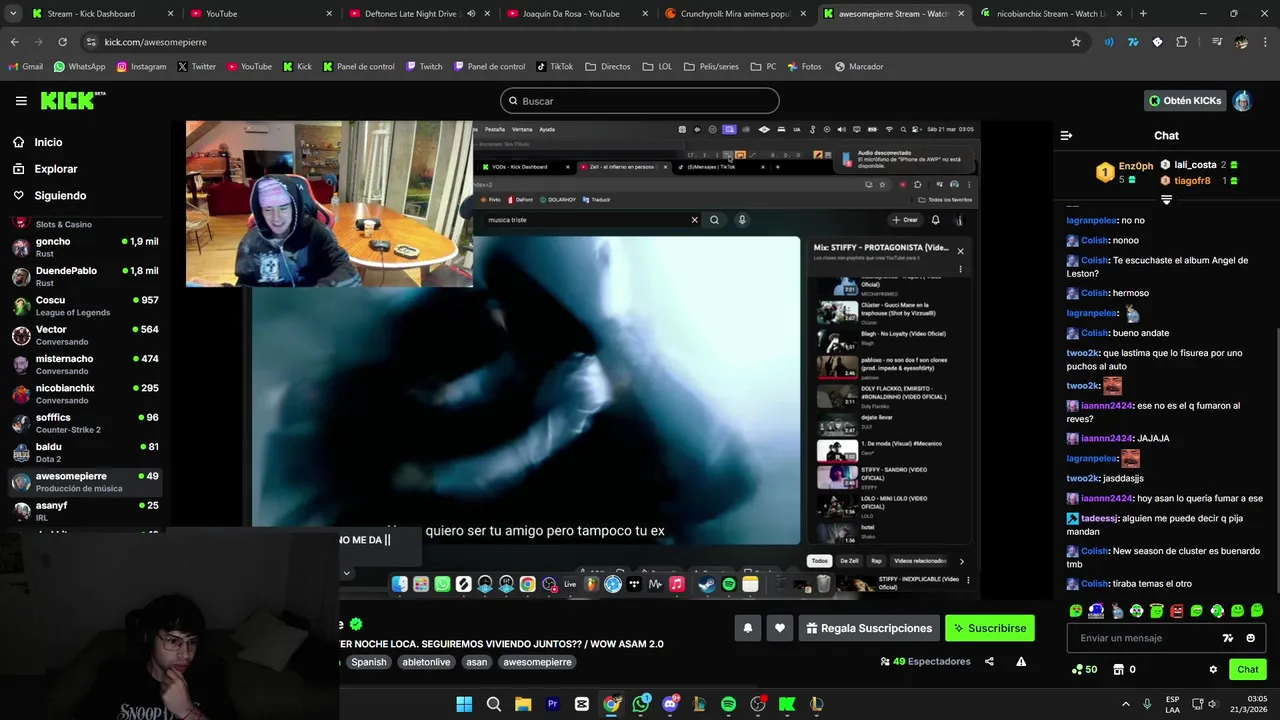Viewport: 1280px width, 720px height.
Task: Click Regala Suscripciones button
Action: pos(869,628)
